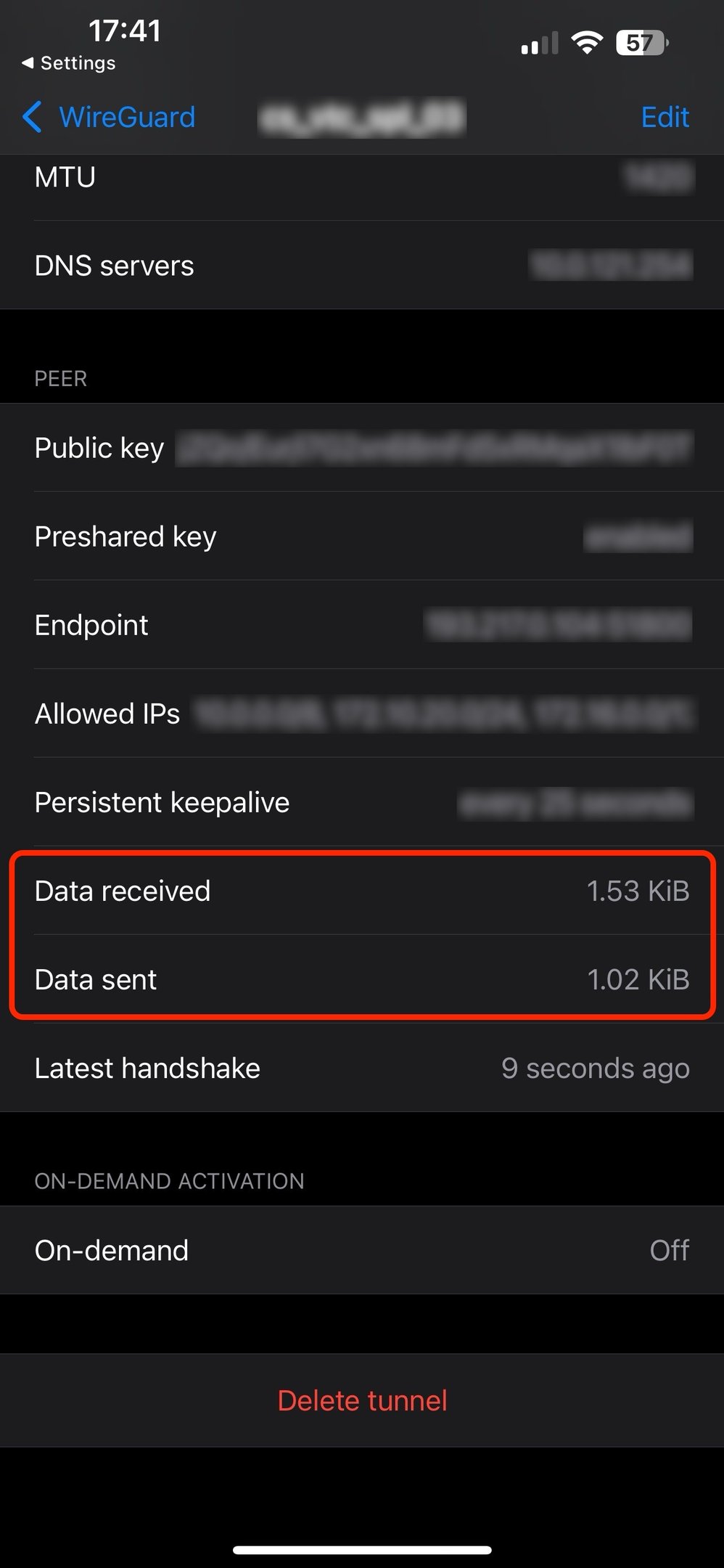Tap the MTU row

coord(362,177)
